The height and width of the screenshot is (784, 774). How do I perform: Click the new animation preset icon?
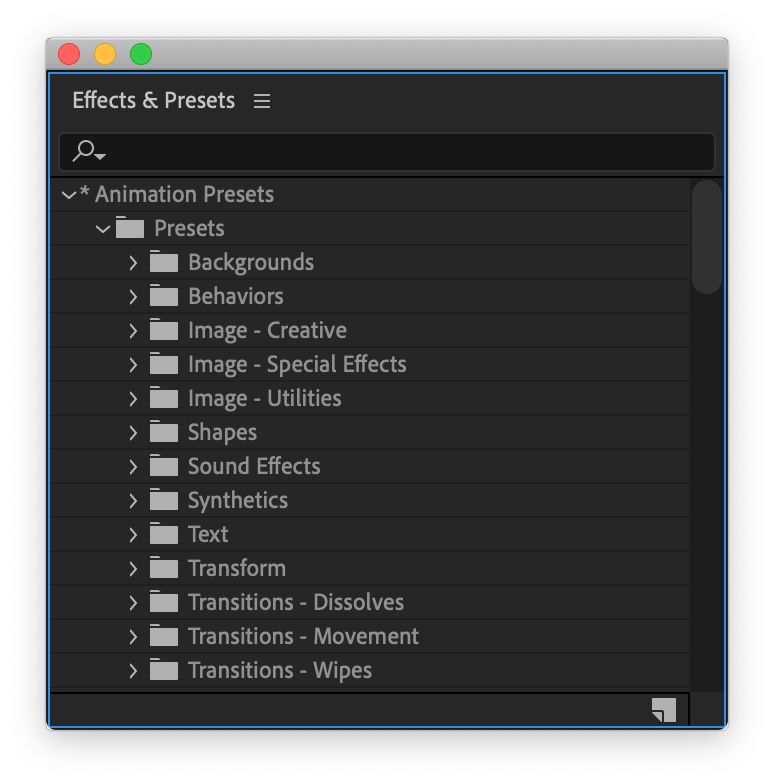(x=664, y=710)
